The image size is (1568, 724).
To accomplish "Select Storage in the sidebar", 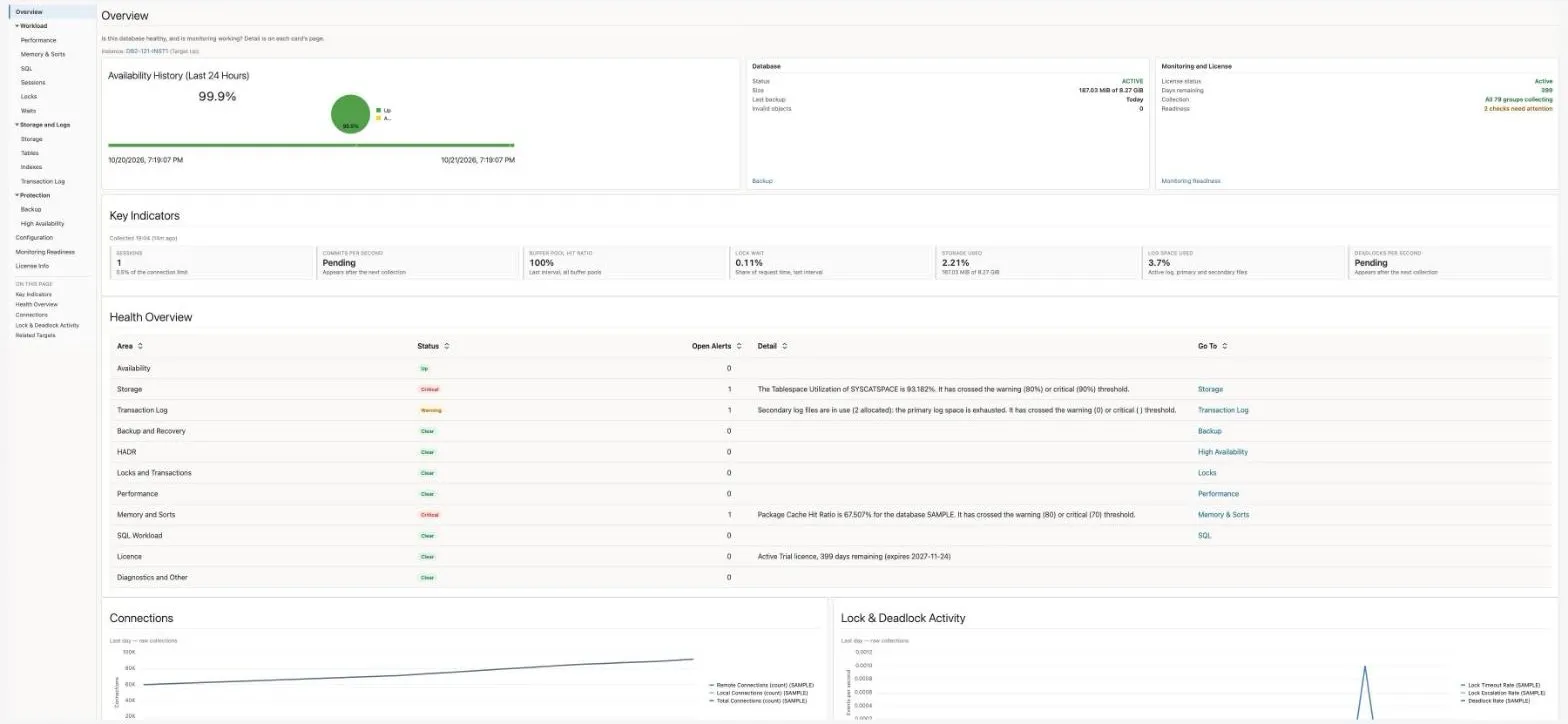I will click(x=32, y=139).
